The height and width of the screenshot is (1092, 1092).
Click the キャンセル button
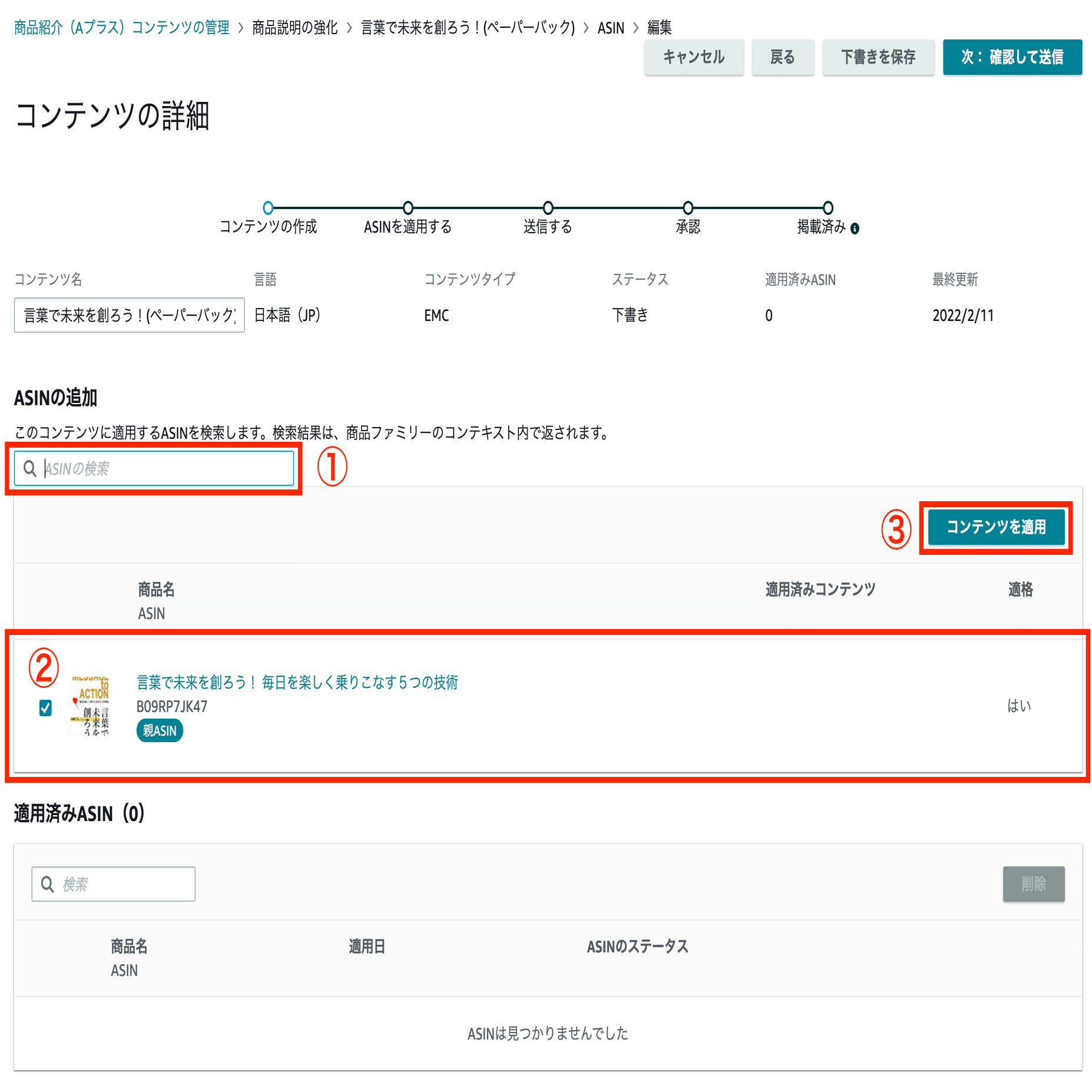694,57
